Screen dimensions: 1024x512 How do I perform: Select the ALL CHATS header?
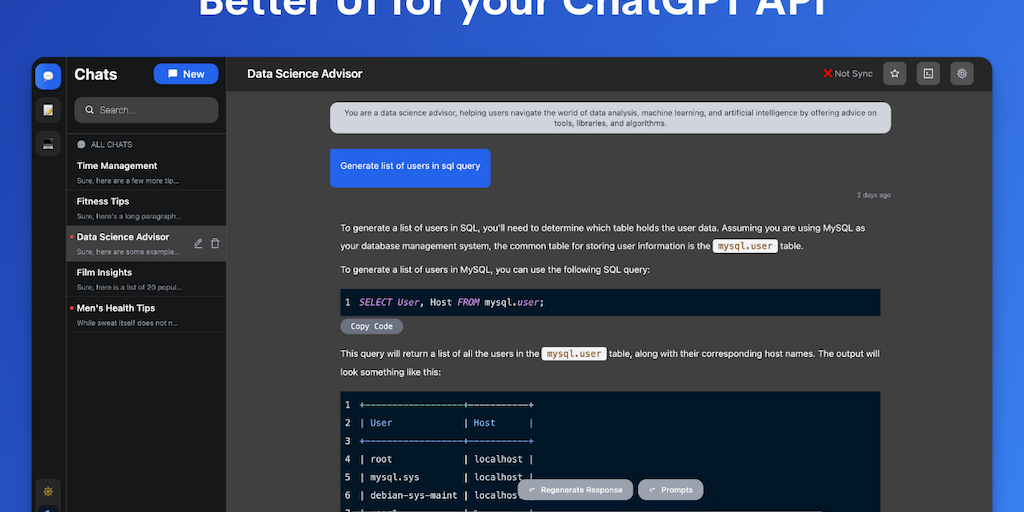coord(104,144)
